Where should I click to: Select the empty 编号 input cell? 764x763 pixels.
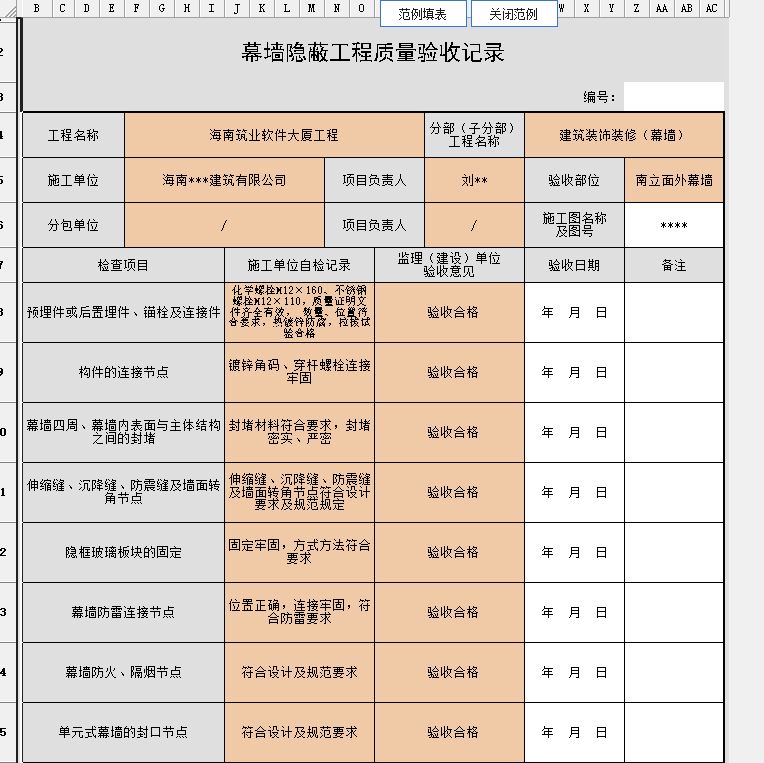click(x=673, y=97)
